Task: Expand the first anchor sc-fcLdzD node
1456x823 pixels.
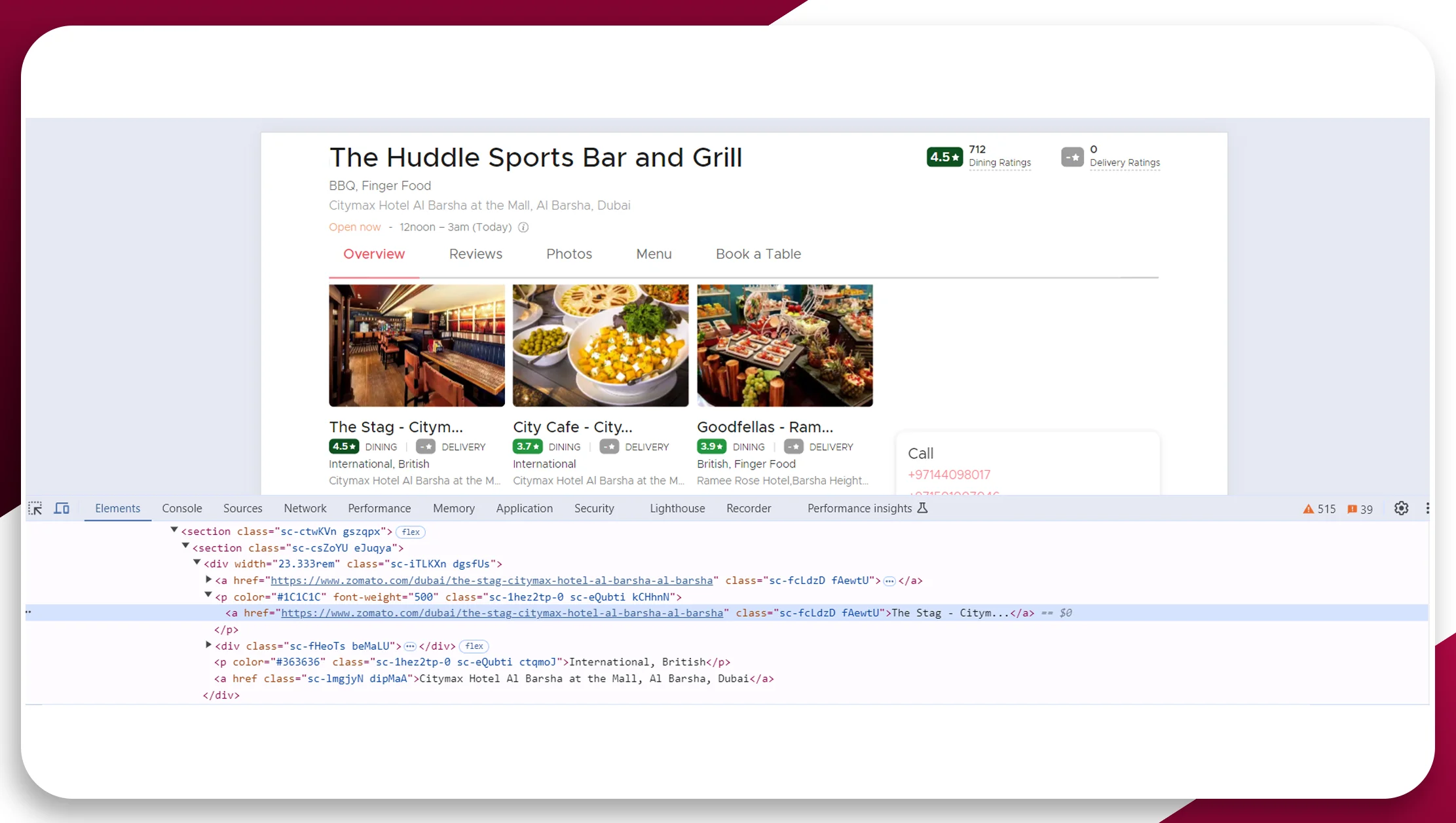Action: pos(208,579)
